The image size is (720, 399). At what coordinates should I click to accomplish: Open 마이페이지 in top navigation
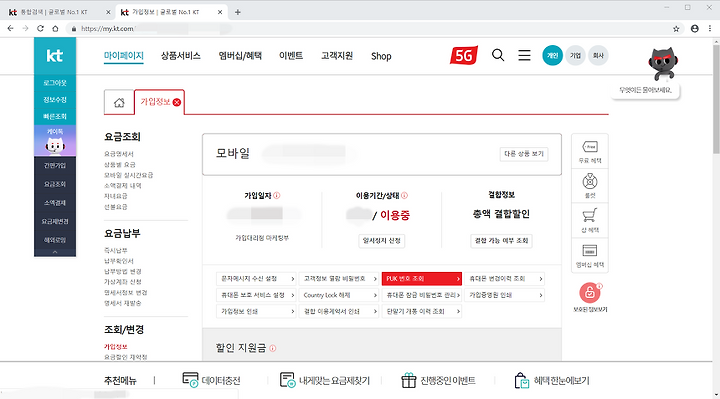pos(124,56)
